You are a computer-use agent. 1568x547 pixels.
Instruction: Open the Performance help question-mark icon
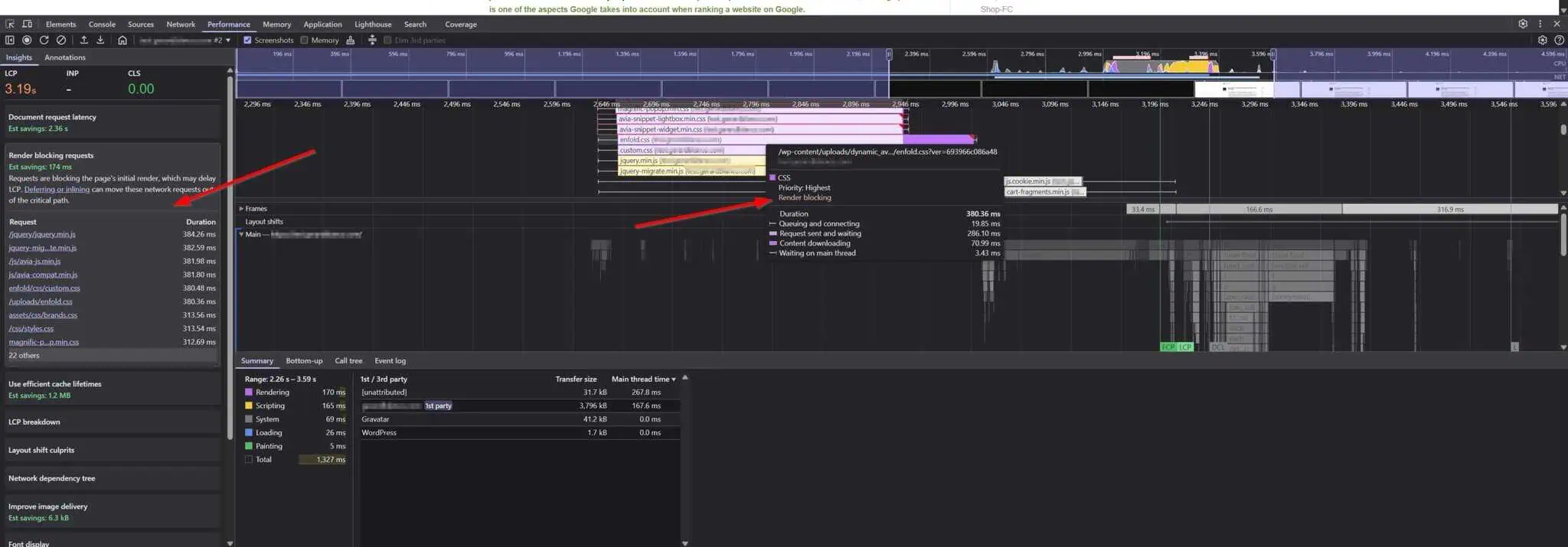tap(1559, 40)
